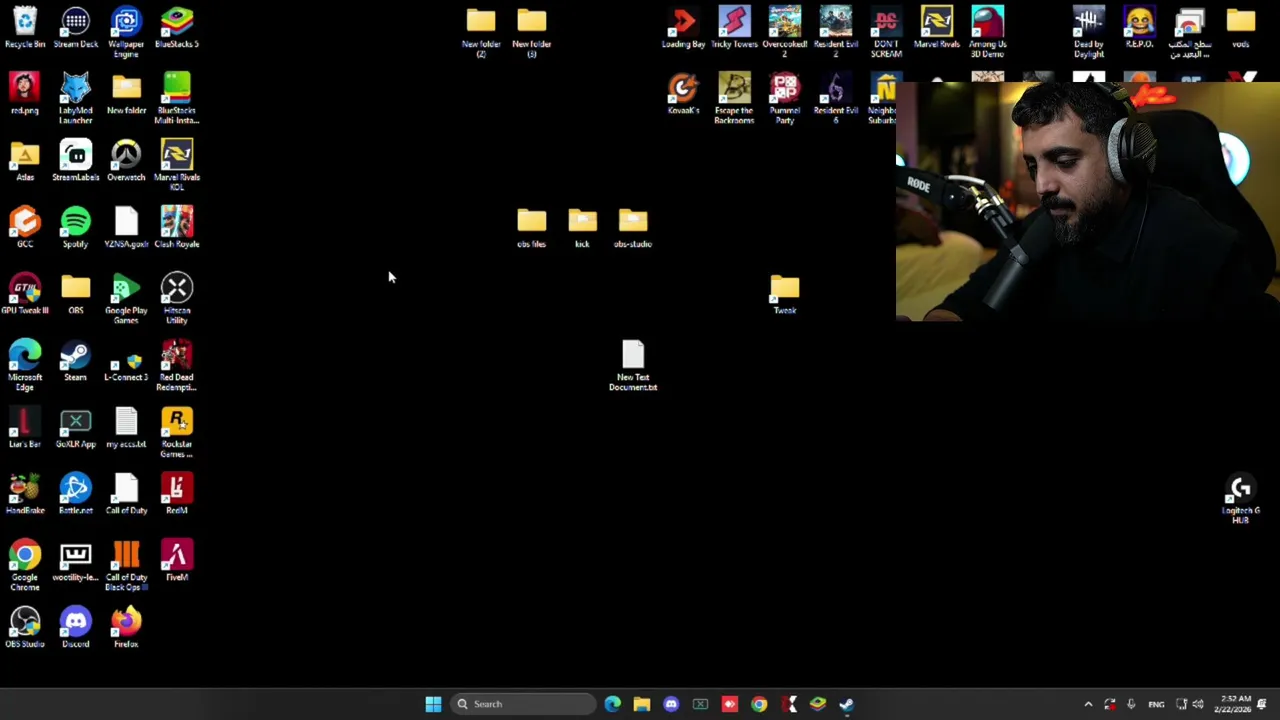Select the red.png image file
1280x720 pixels.
pos(25,94)
